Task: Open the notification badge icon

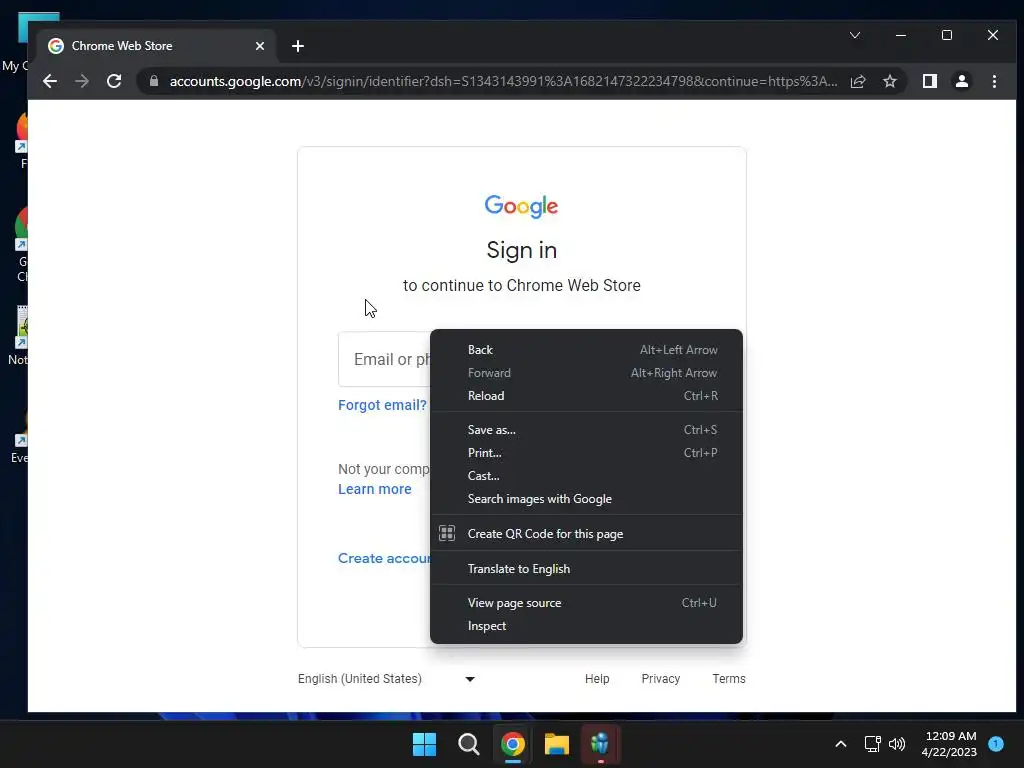Action: [996, 744]
